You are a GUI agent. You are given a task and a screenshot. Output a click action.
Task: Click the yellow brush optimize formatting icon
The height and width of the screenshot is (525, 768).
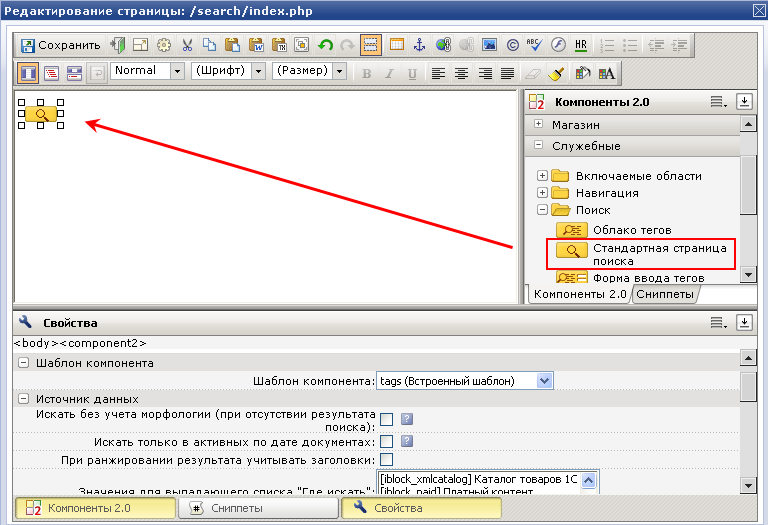click(x=556, y=73)
